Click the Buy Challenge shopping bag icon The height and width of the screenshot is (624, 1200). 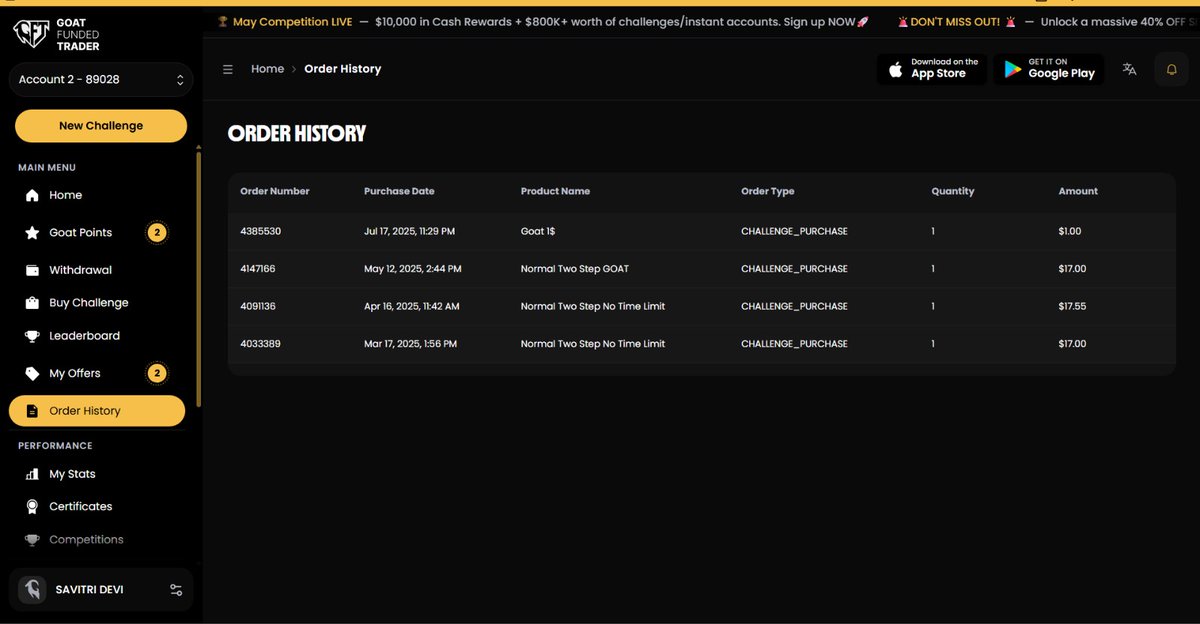click(x=32, y=303)
